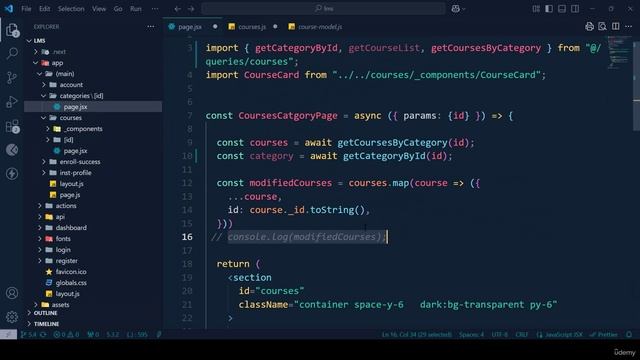Toggle the Primary Side Bar

[x=549, y=9]
